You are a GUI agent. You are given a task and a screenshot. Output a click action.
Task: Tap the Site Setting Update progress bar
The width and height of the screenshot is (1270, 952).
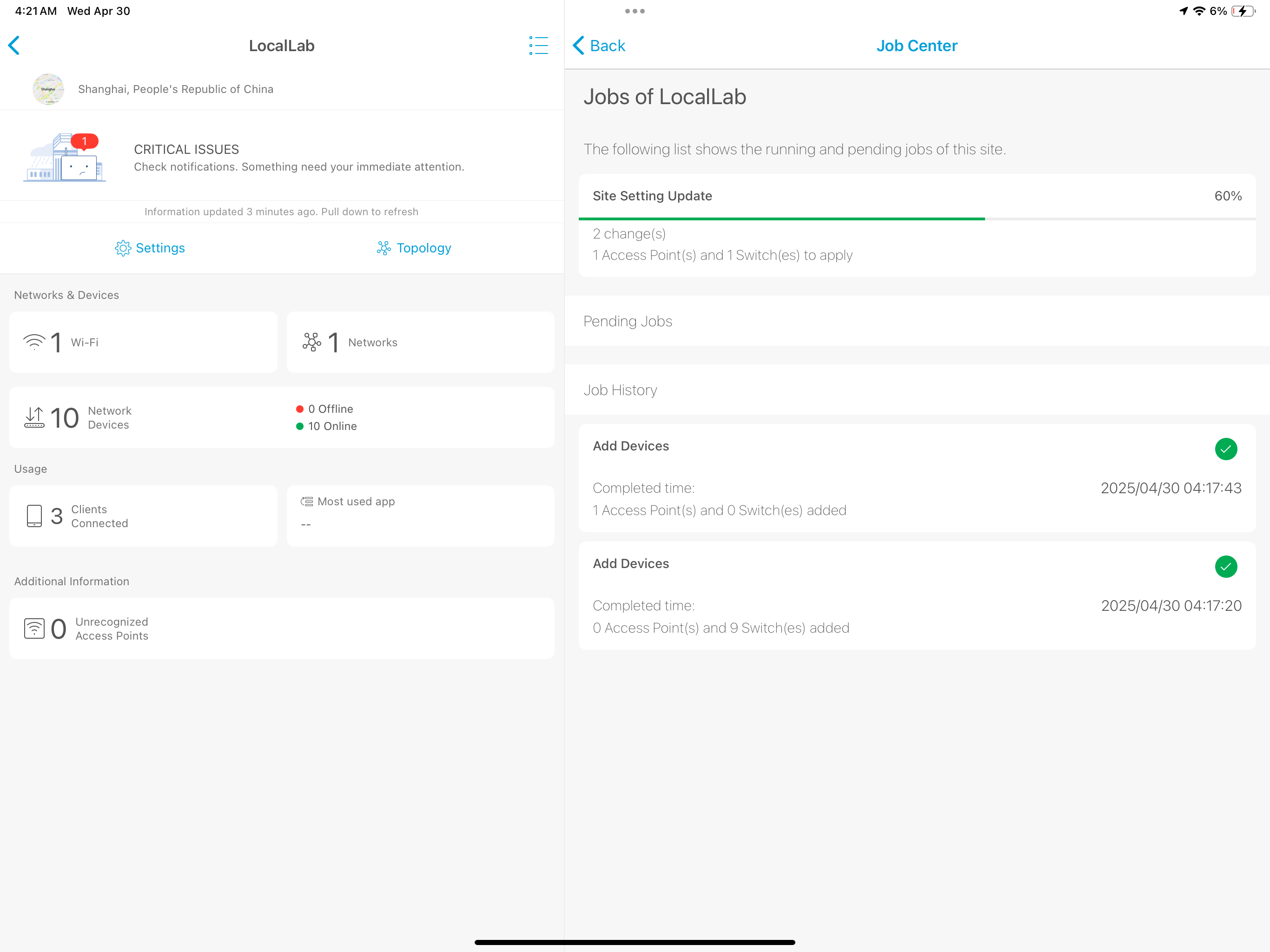[917, 219]
